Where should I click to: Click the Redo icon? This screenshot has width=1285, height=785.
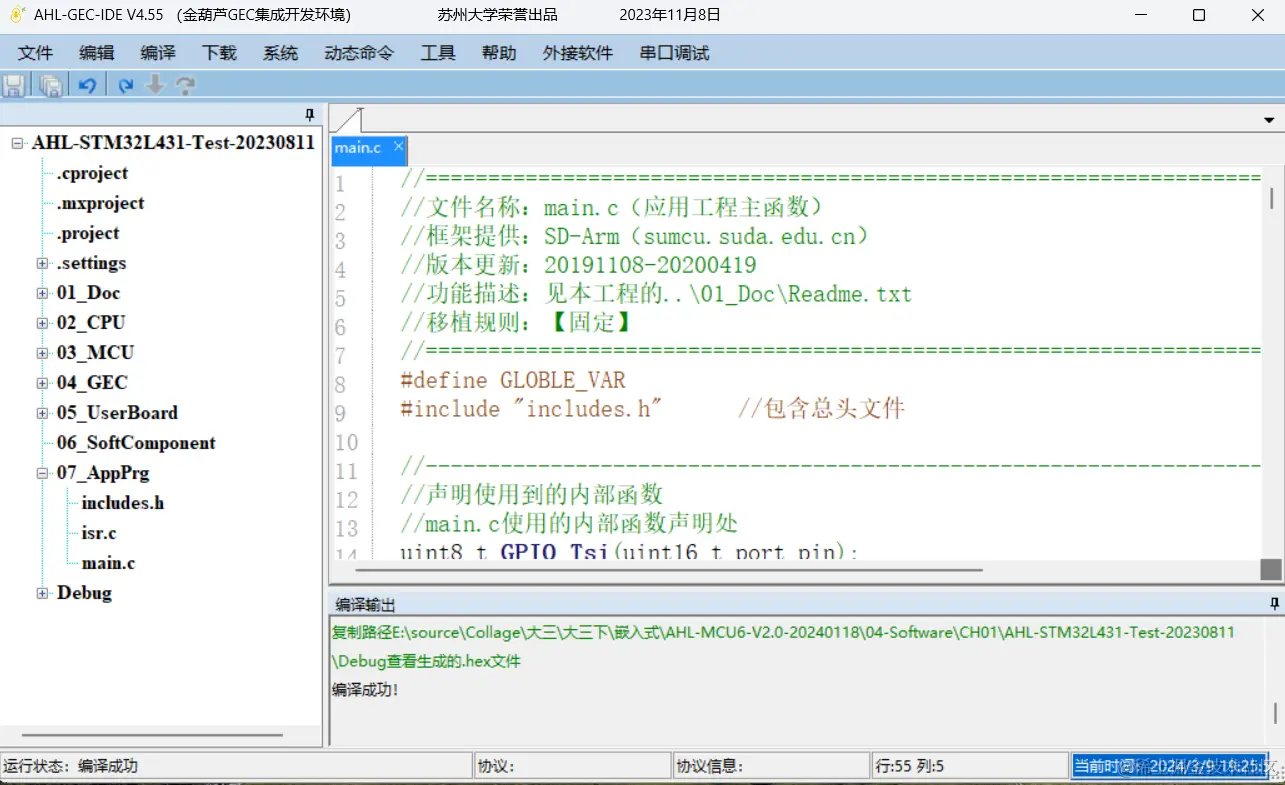click(124, 85)
